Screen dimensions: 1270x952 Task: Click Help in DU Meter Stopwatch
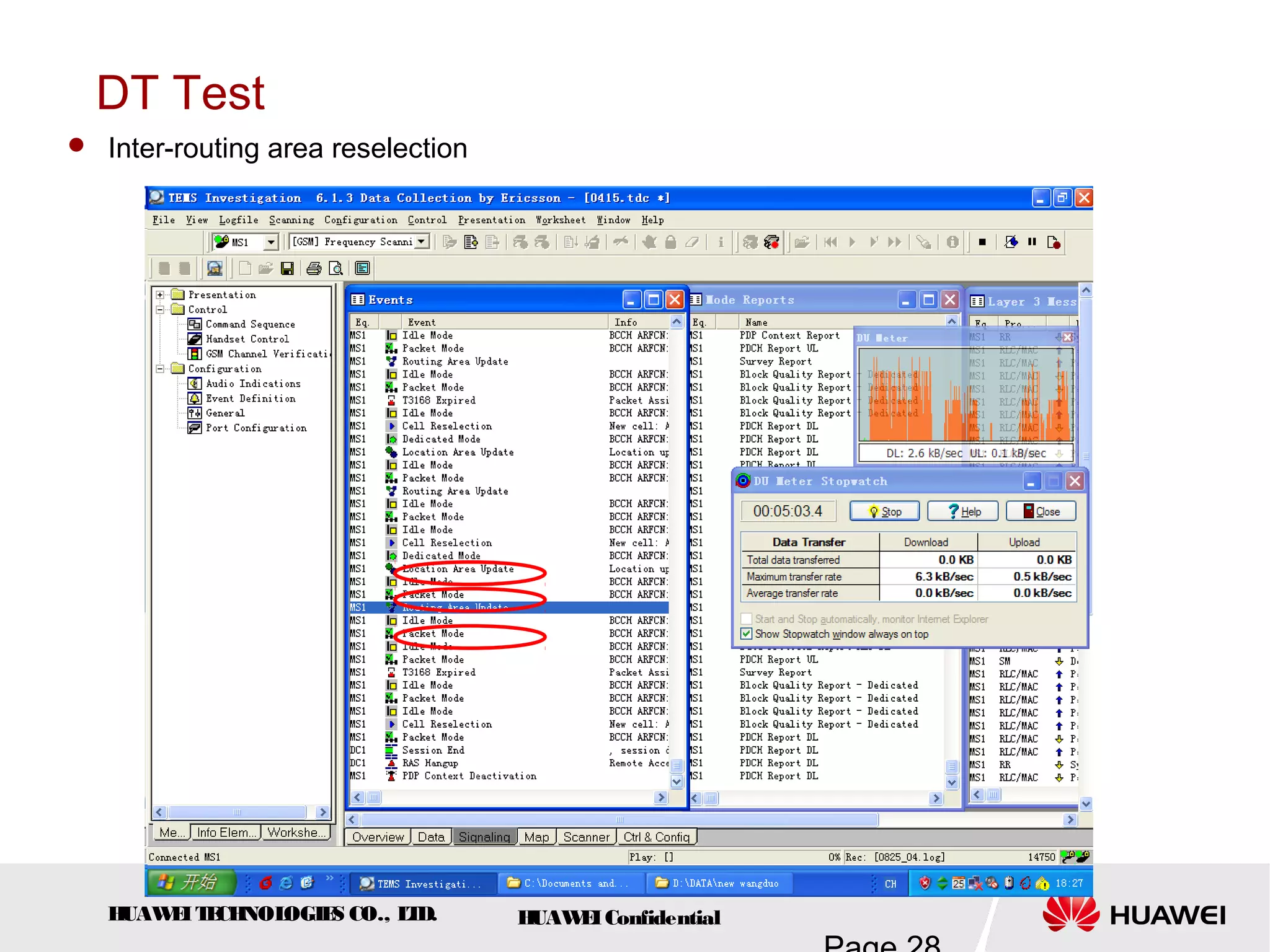tap(963, 511)
